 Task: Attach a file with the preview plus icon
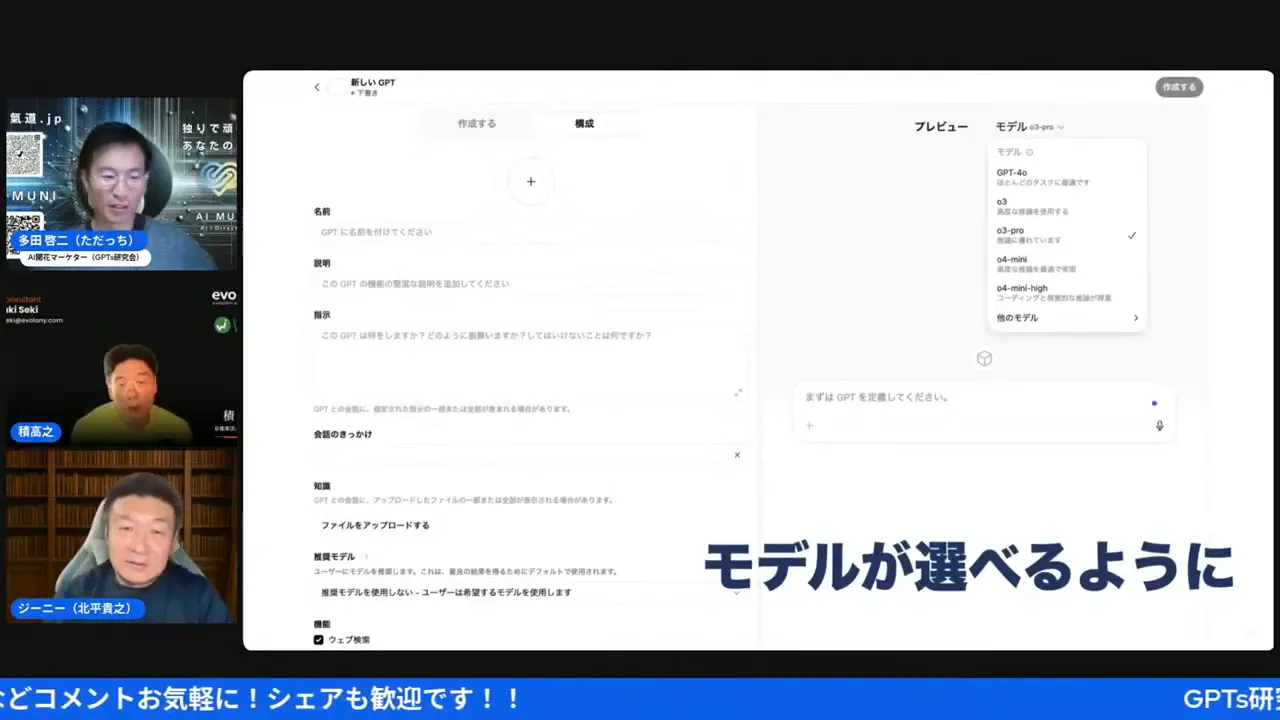(809, 426)
